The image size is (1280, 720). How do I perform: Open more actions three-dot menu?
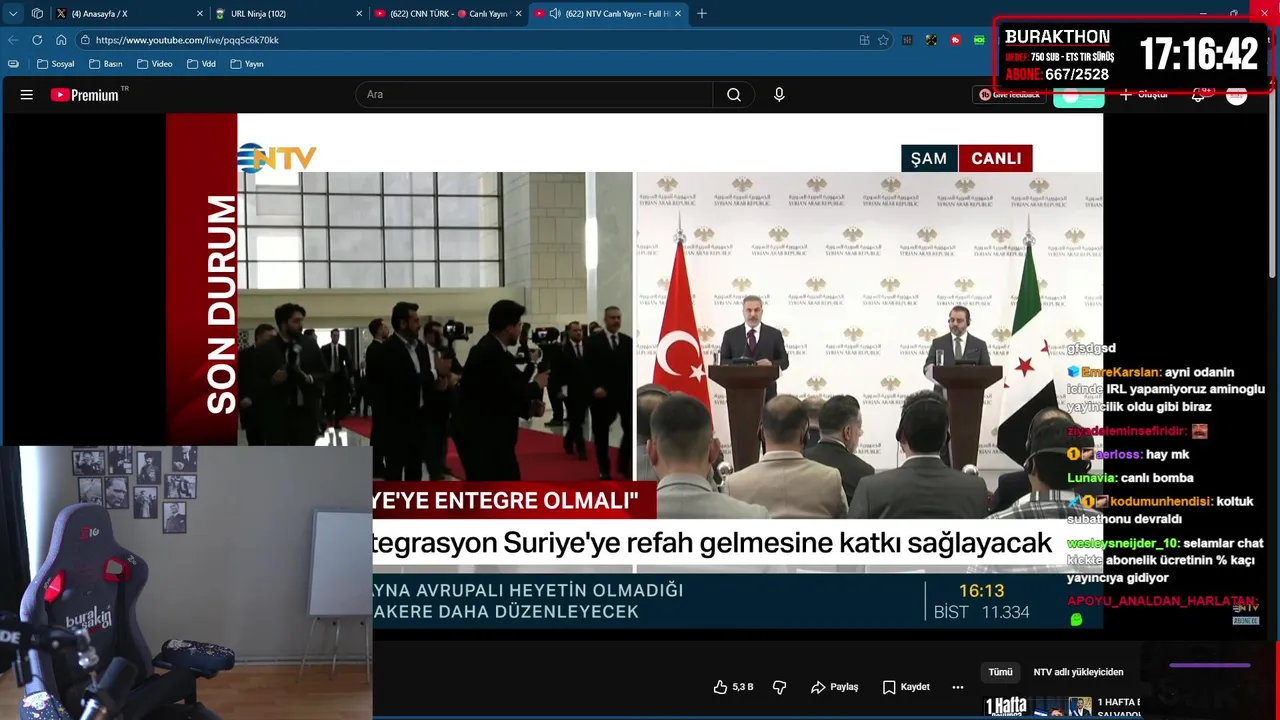(x=958, y=687)
